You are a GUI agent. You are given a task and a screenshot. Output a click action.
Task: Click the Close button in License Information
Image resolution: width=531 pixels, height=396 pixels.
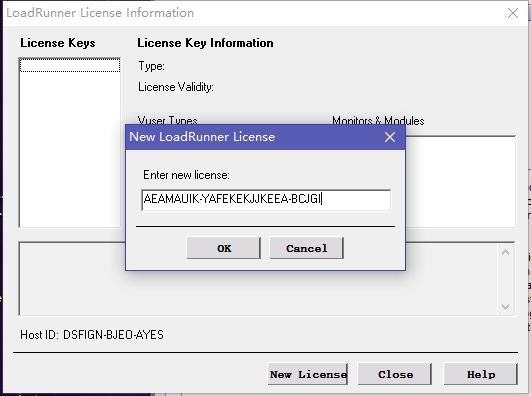pos(395,374)
